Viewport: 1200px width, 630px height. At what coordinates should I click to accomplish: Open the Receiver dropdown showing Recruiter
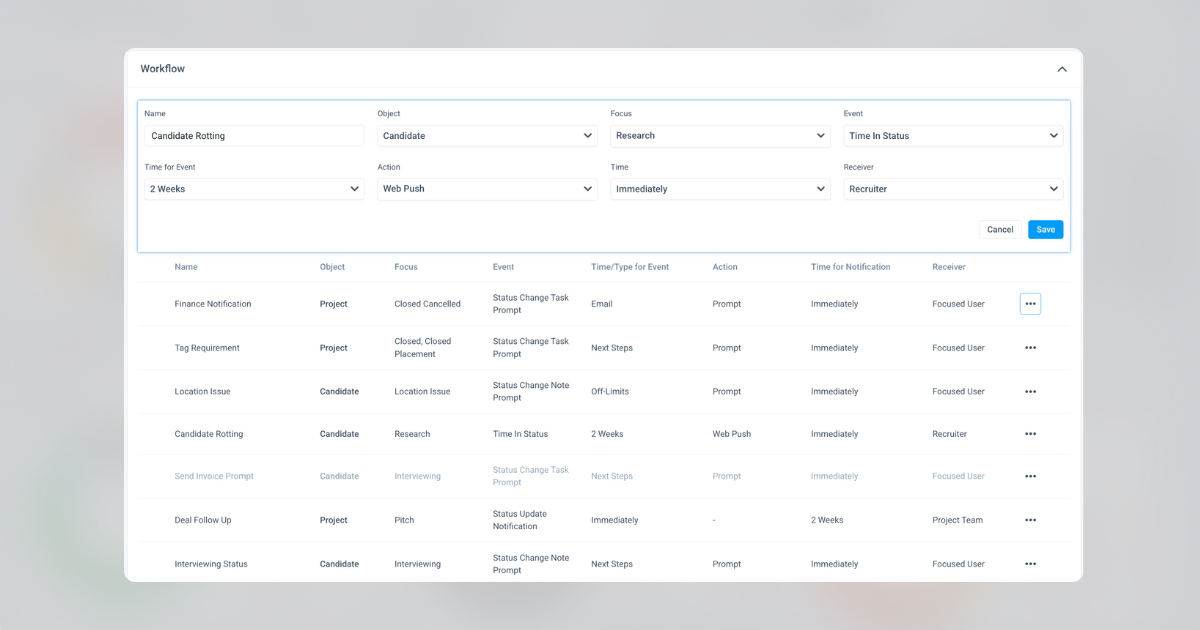(953, 189)
